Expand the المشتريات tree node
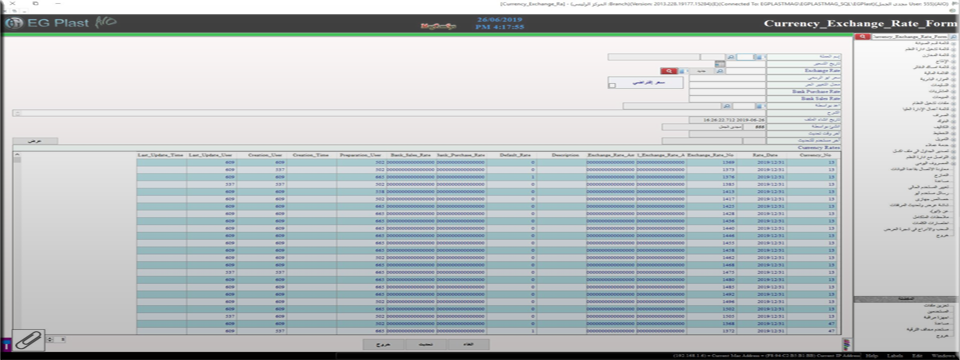960x360 pixels. [x=953, y=91]
